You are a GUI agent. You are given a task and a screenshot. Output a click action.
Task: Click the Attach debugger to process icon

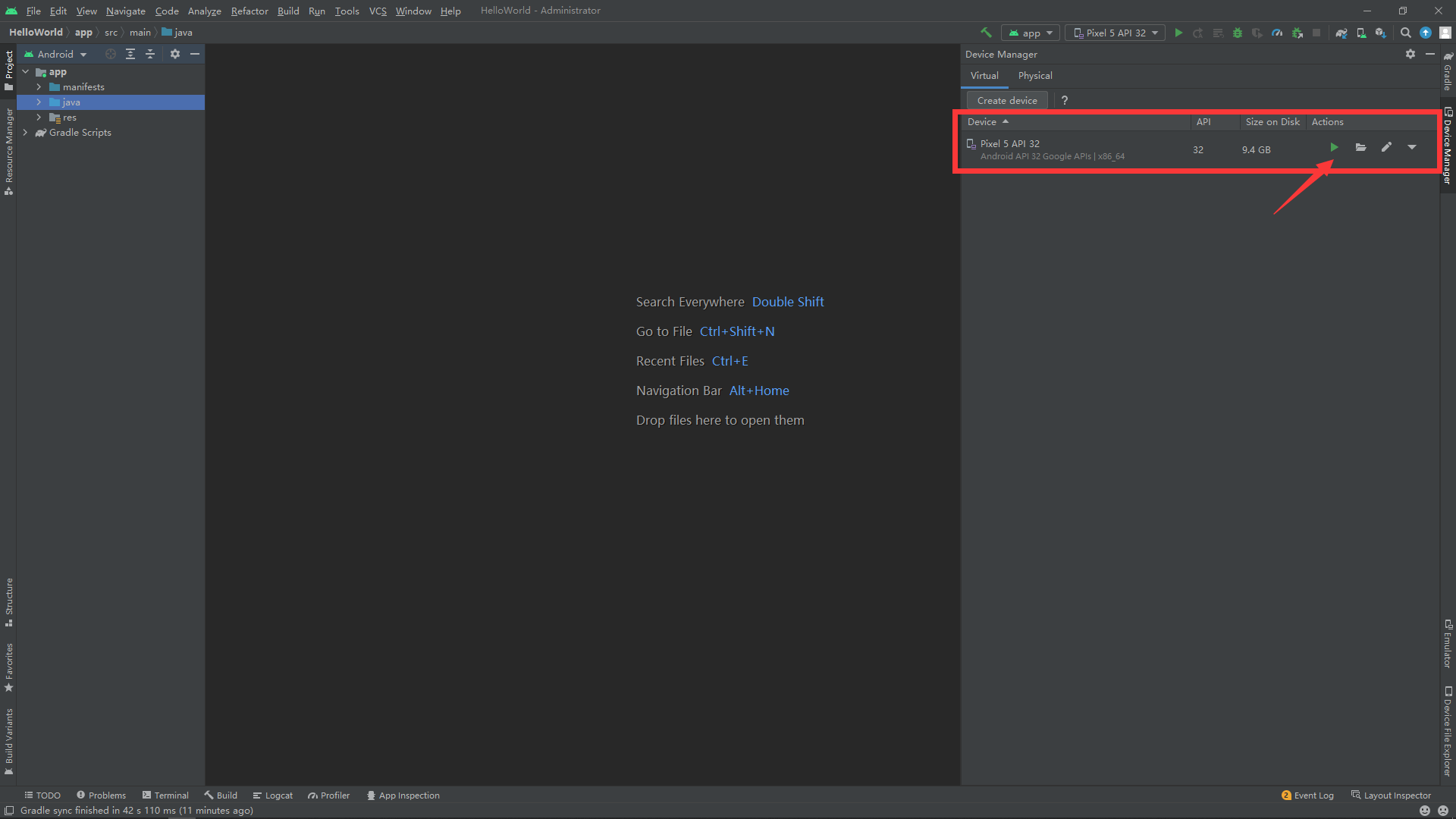(x=1297, y=33)
